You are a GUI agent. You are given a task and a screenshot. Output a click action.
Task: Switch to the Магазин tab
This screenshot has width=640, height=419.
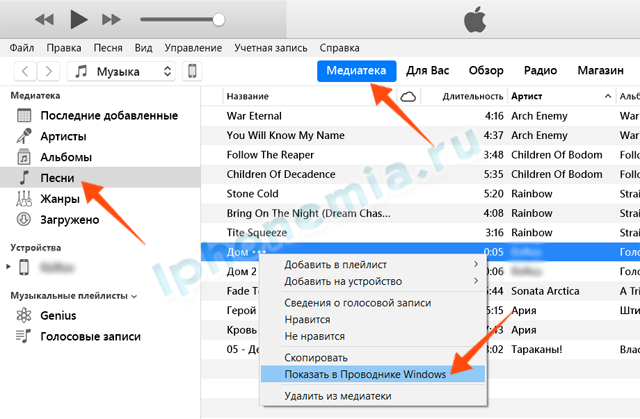click(600, 71)
